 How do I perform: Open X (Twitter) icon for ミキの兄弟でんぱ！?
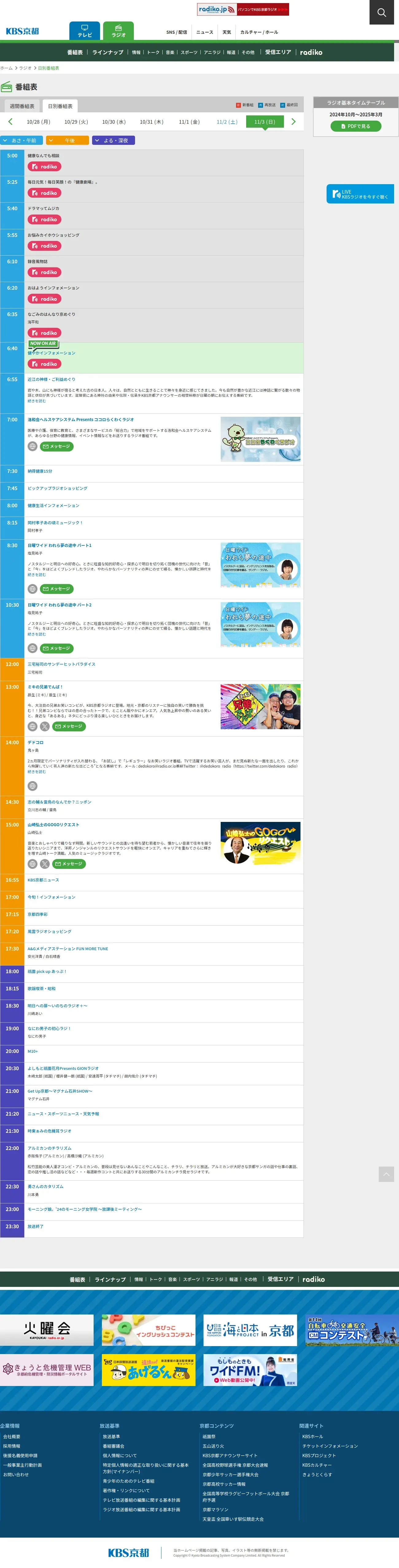click(x=45, y=727)
